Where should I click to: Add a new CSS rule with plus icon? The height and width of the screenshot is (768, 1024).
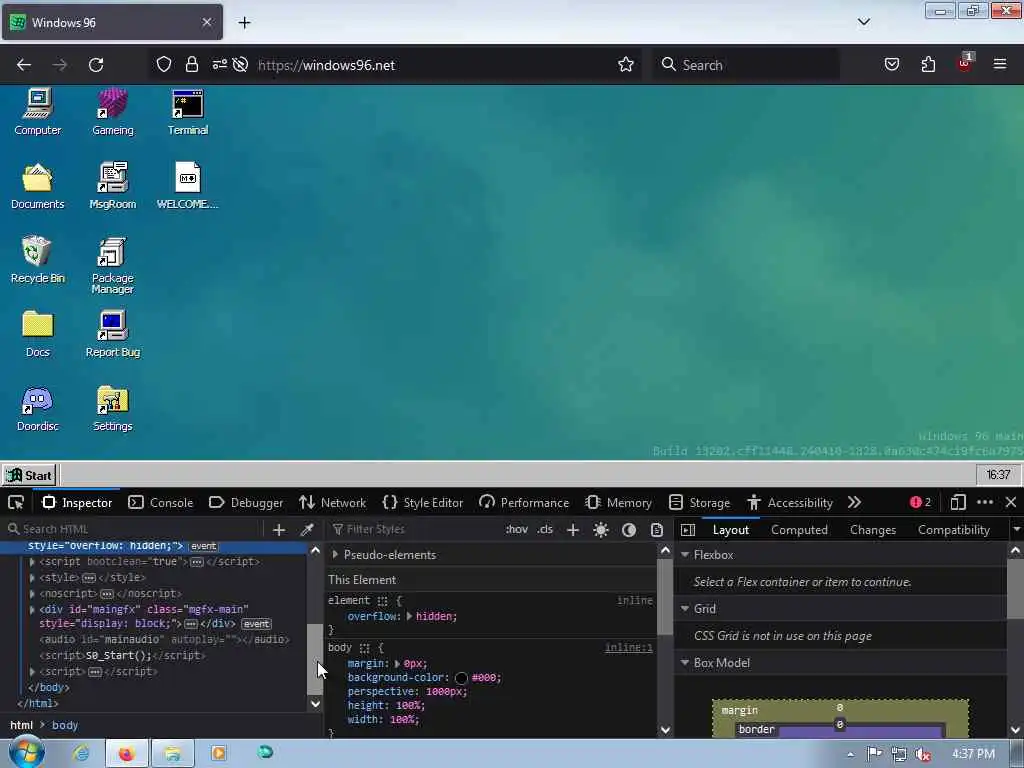tap(573, 530)
